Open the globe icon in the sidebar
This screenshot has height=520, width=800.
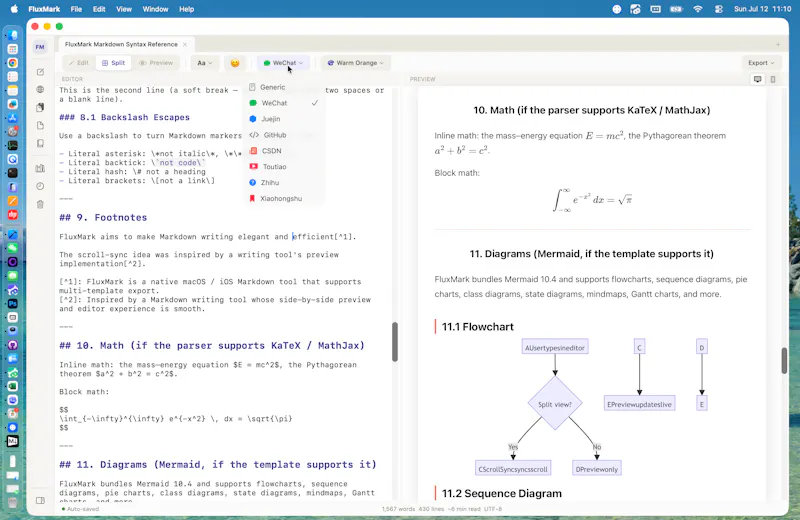click(x=40, y=89)
